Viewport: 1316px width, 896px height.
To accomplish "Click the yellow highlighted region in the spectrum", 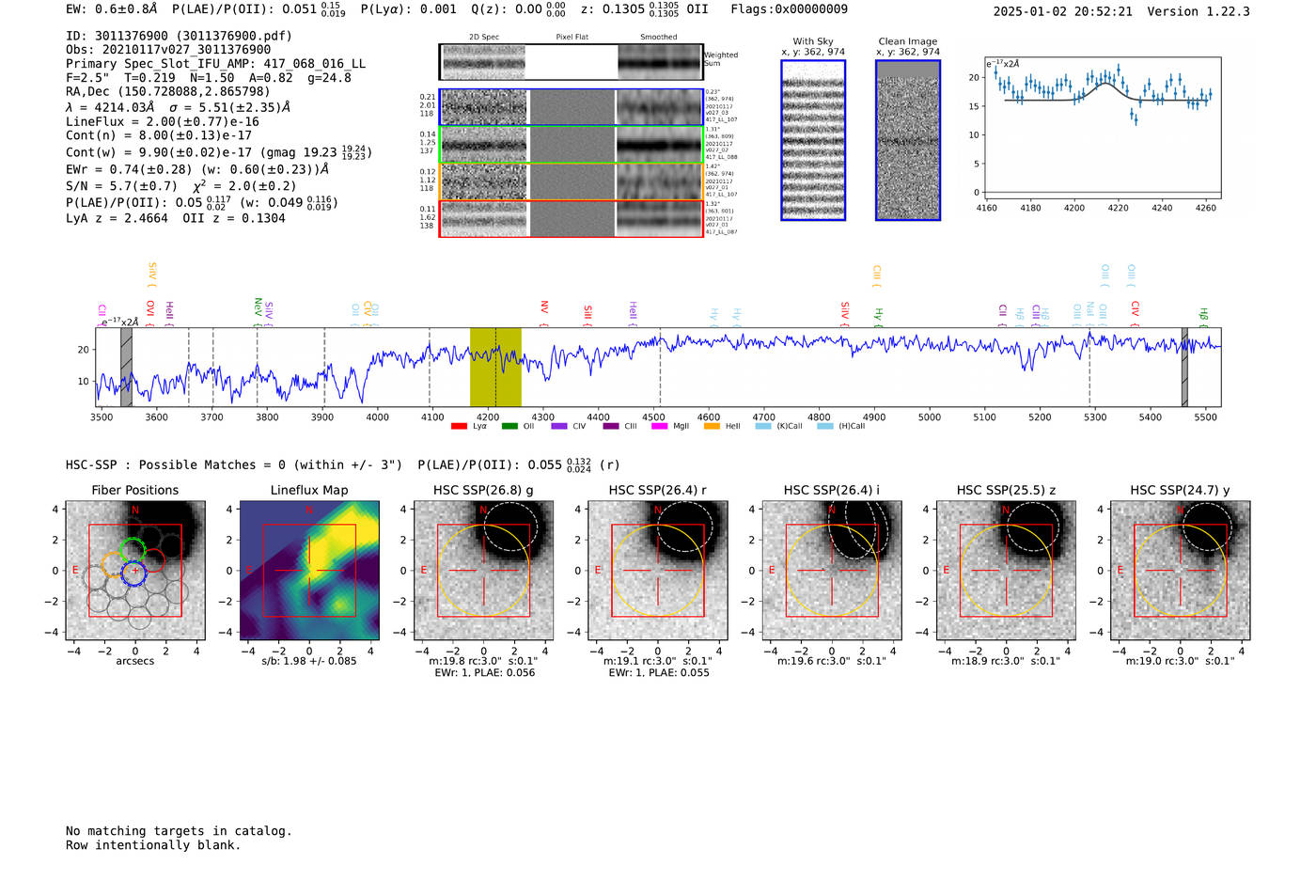I will (495, 367).
